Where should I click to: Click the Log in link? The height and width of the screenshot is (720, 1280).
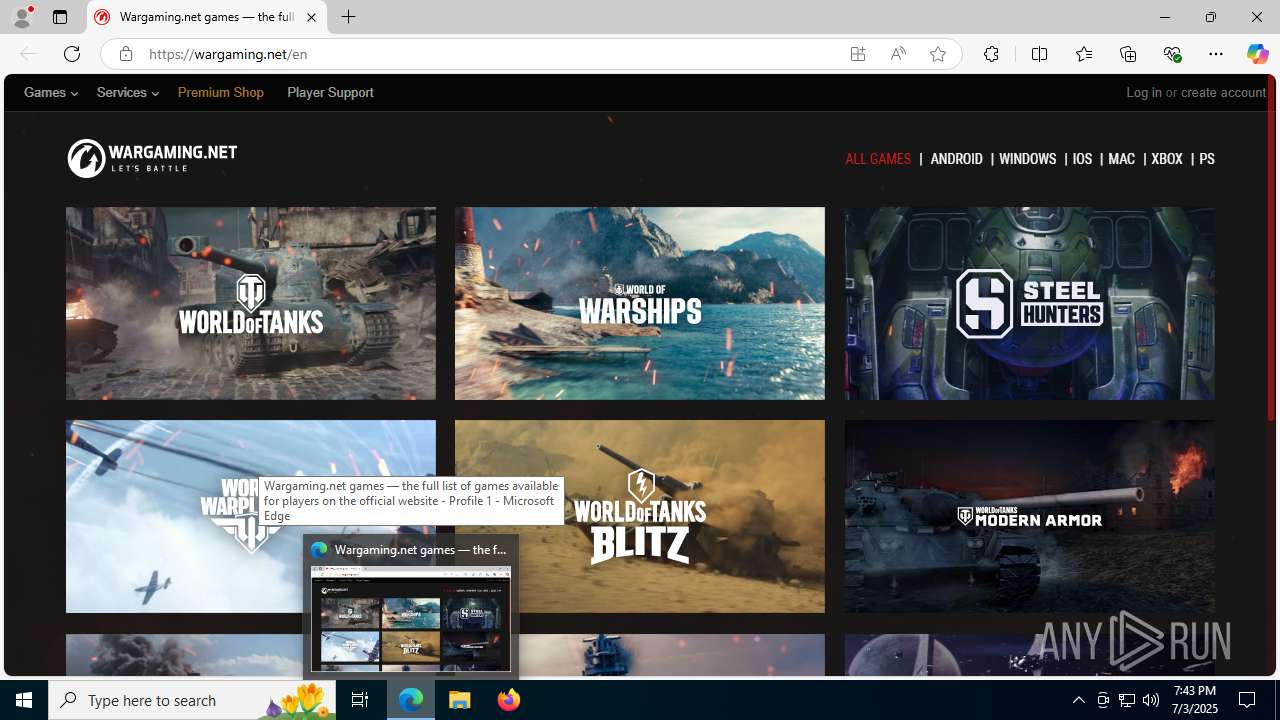pos(1144,92)
